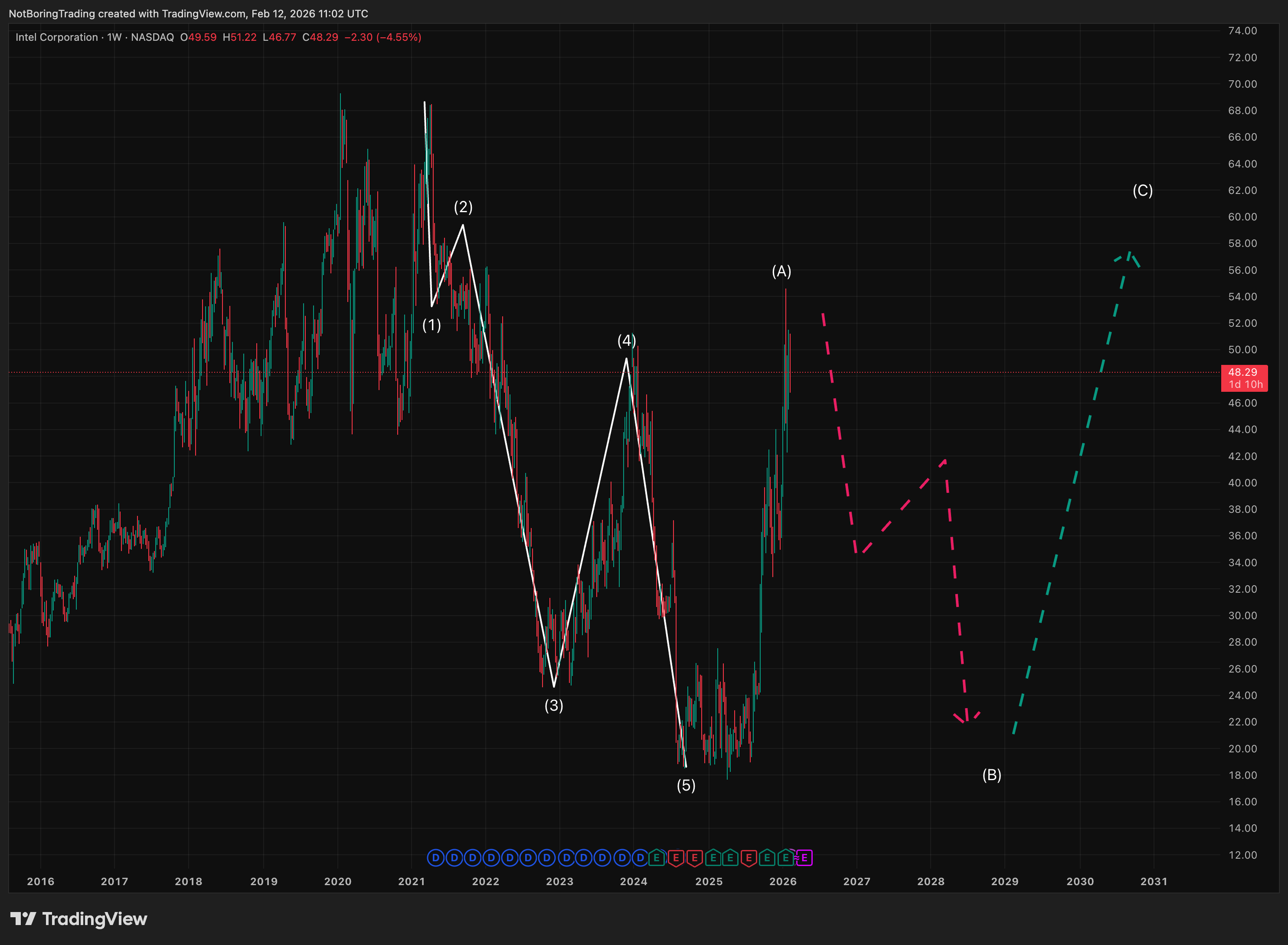Select the wave label (2)
The image size is (1288, 945).
(x=463, y=207)
